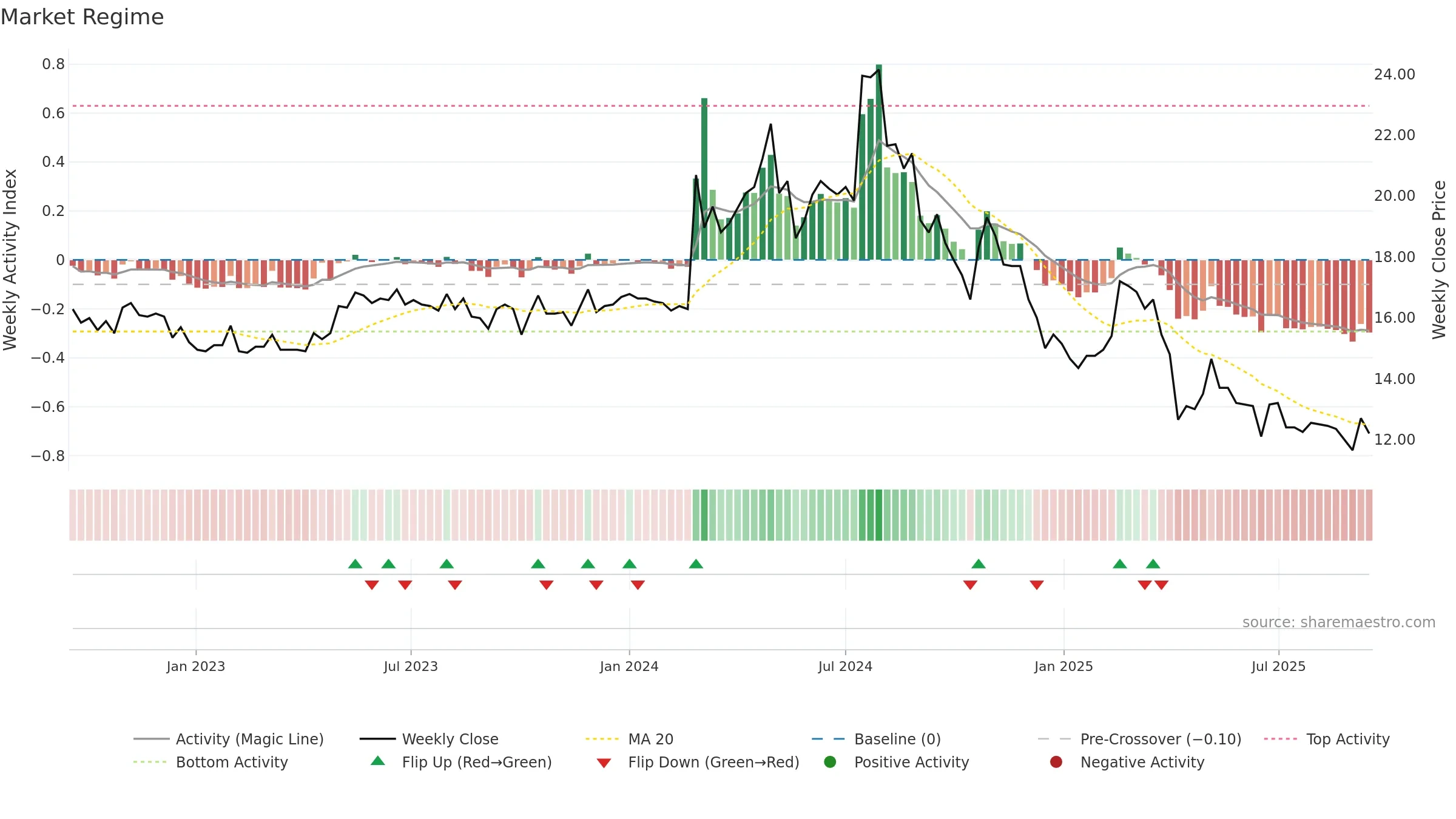Image resolution: width=1456 pixels, height=819 pixels.
Task: Select the last Flip Up marker before Jul 2025
Action: [x=1153, y=564]
